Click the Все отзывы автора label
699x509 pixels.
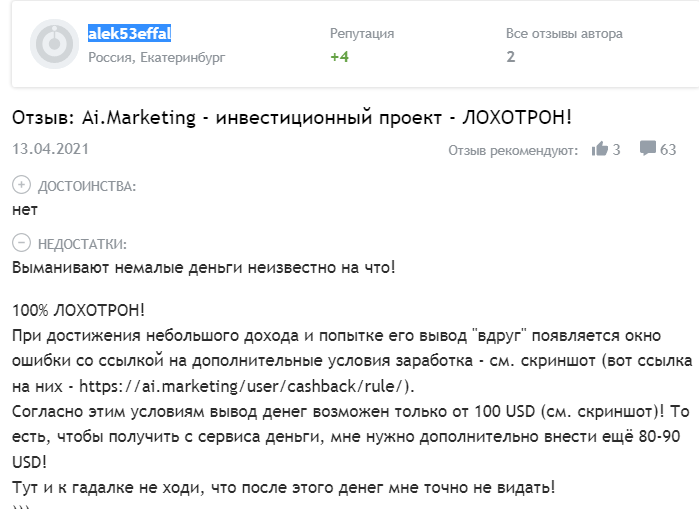click(x=564, y=33)
